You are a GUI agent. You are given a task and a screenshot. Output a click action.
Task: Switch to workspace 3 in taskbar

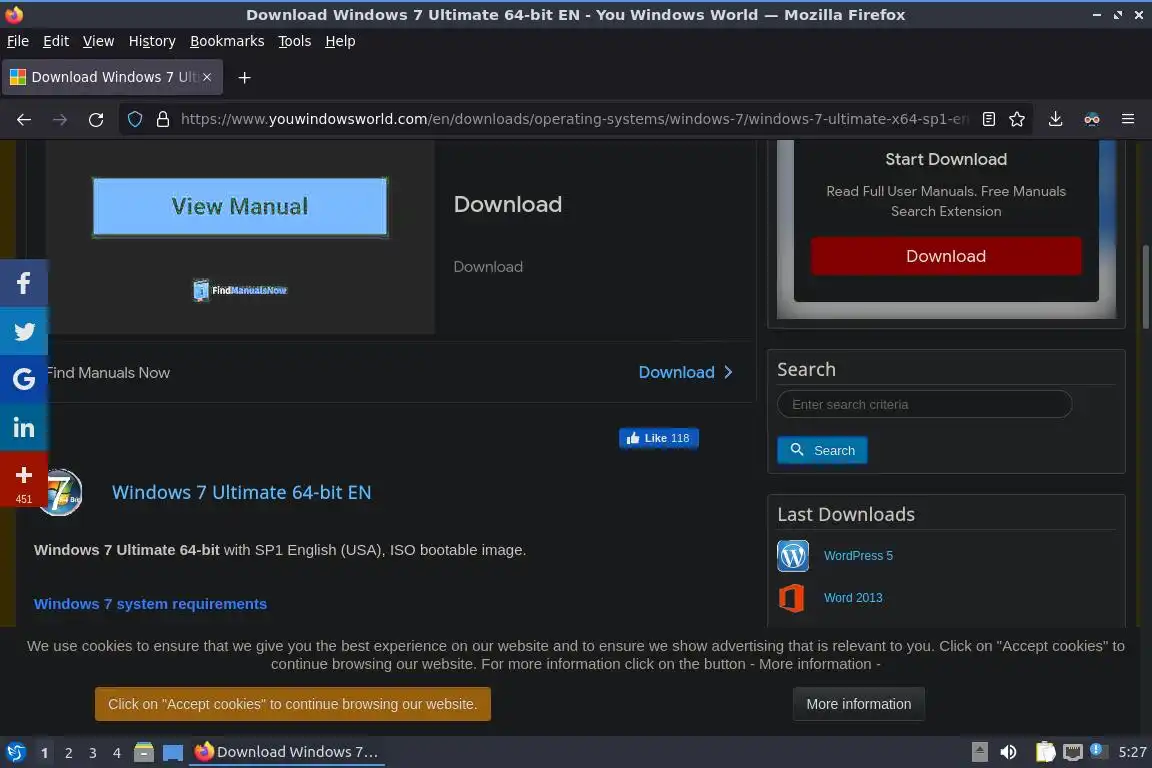(x=93, y=753)
